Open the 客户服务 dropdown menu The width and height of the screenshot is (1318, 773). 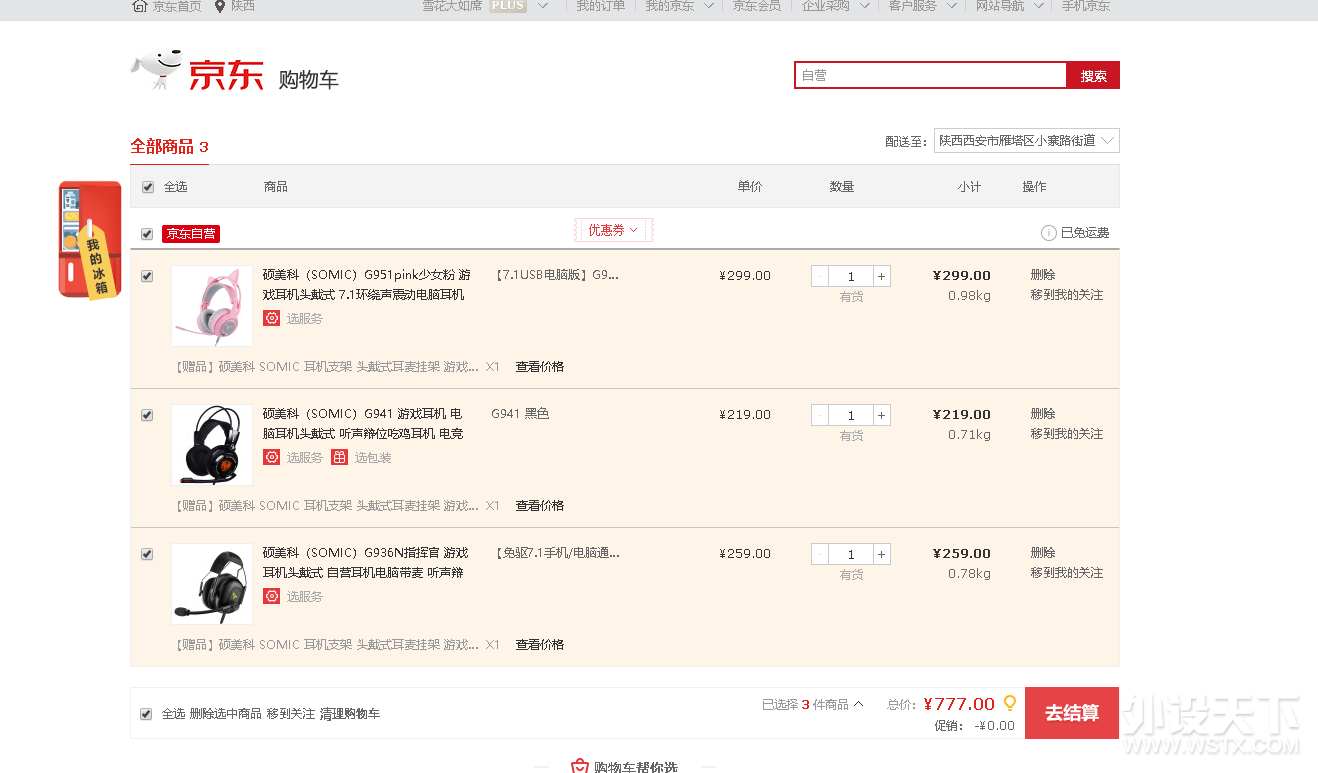tap(922, 6)
